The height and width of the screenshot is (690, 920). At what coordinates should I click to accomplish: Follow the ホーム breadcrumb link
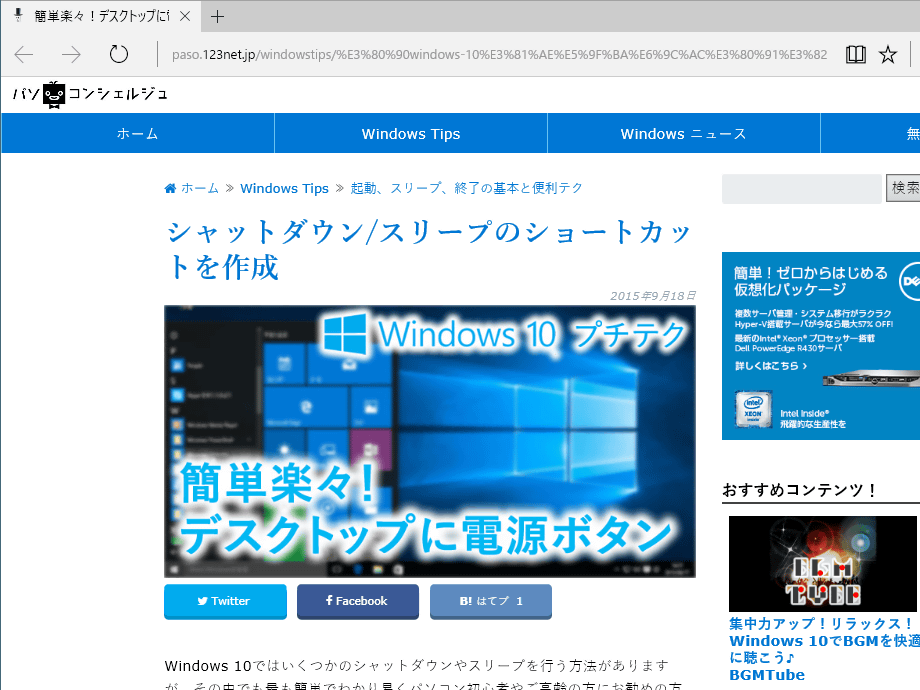[199, 188]
